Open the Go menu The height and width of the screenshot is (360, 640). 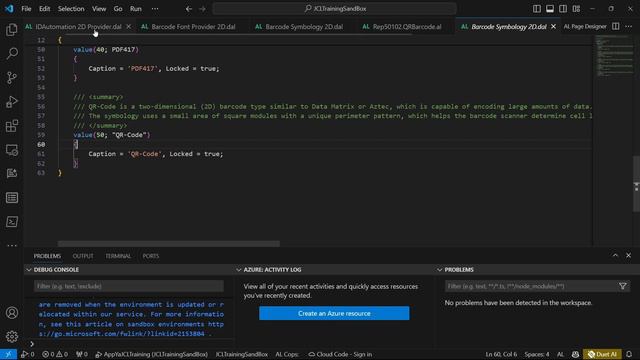coord(118,9)
